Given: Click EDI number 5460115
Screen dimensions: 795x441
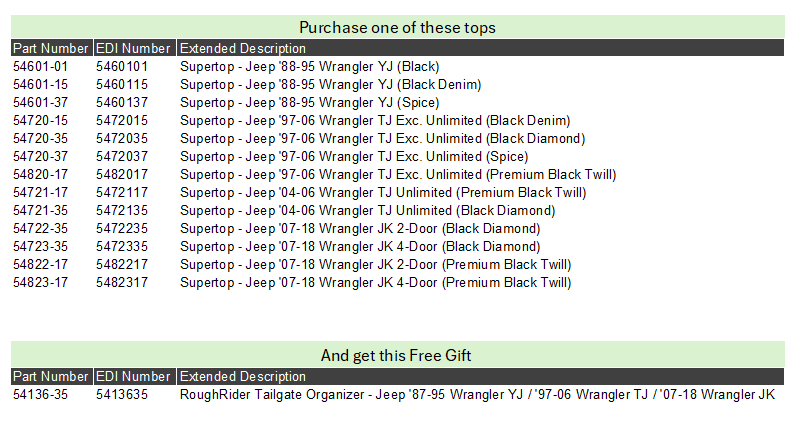Looking at the screenshot, I should [122, 85].
